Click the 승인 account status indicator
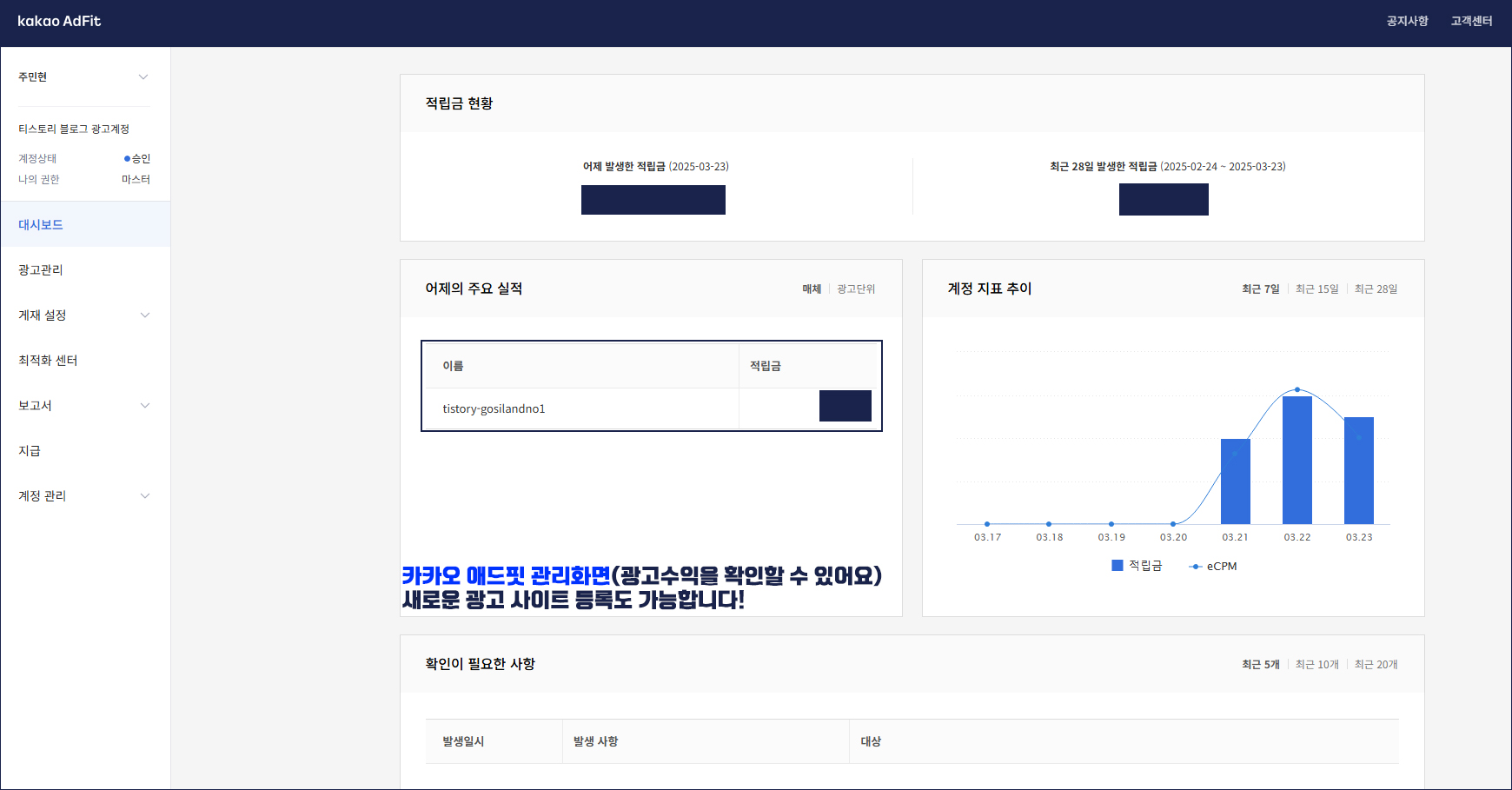Viewport: 1512px width, 790px height. coord(137,158)
